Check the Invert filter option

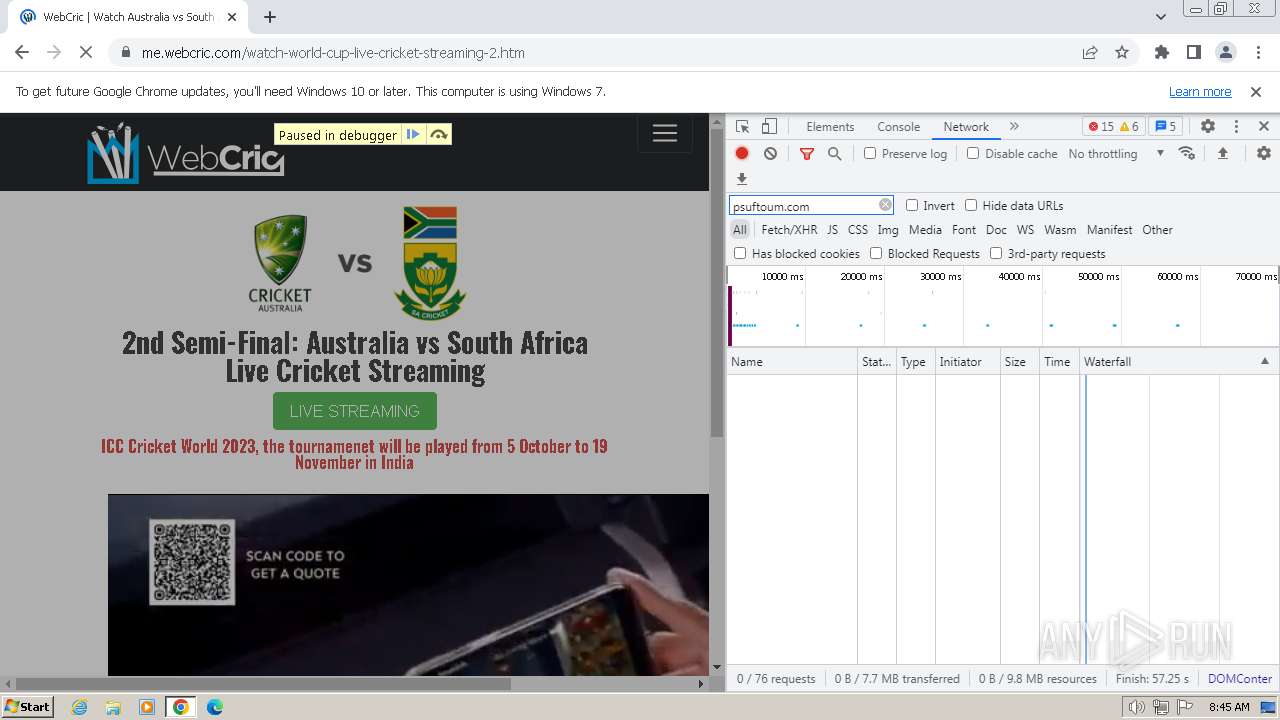(912, 205)
